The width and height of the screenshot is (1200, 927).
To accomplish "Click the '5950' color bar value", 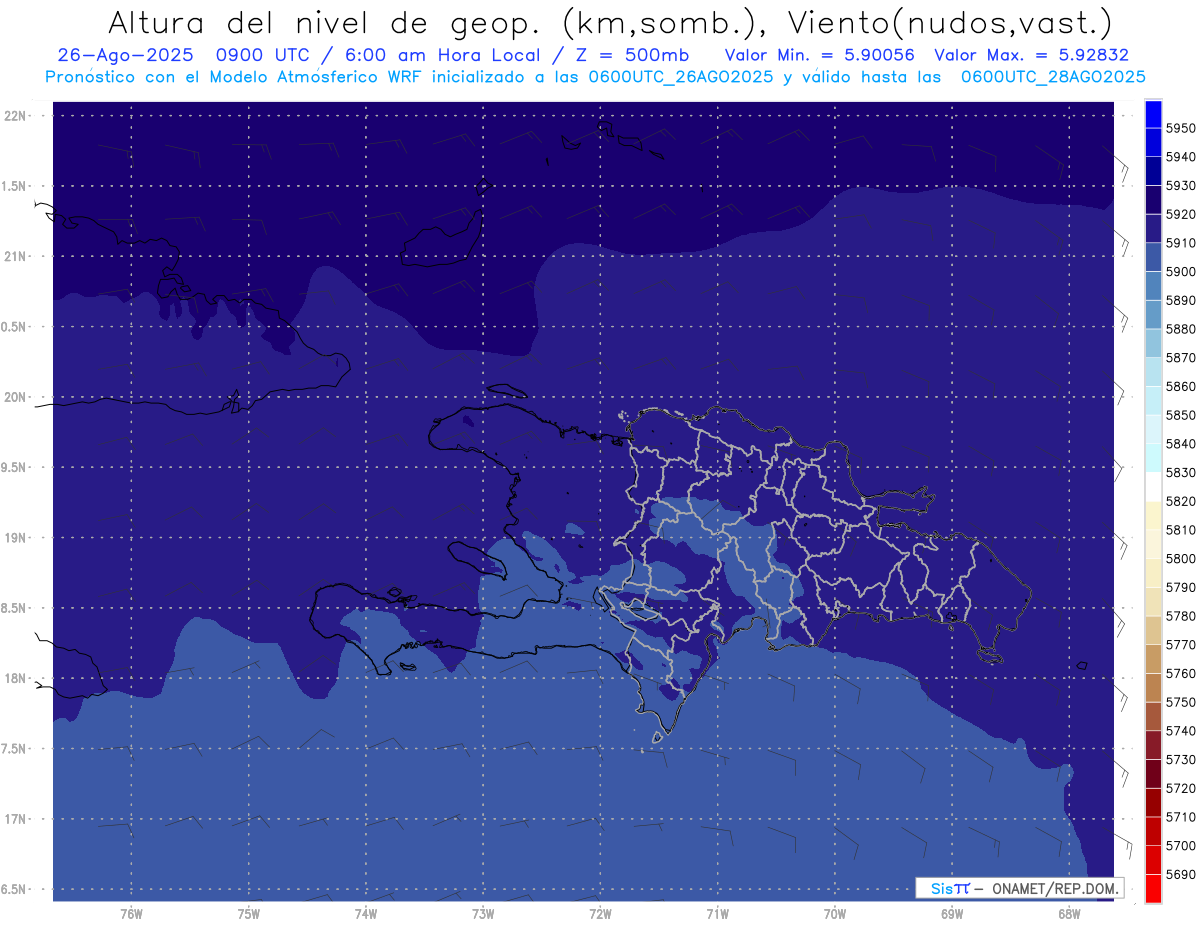I will [1181, 128].
